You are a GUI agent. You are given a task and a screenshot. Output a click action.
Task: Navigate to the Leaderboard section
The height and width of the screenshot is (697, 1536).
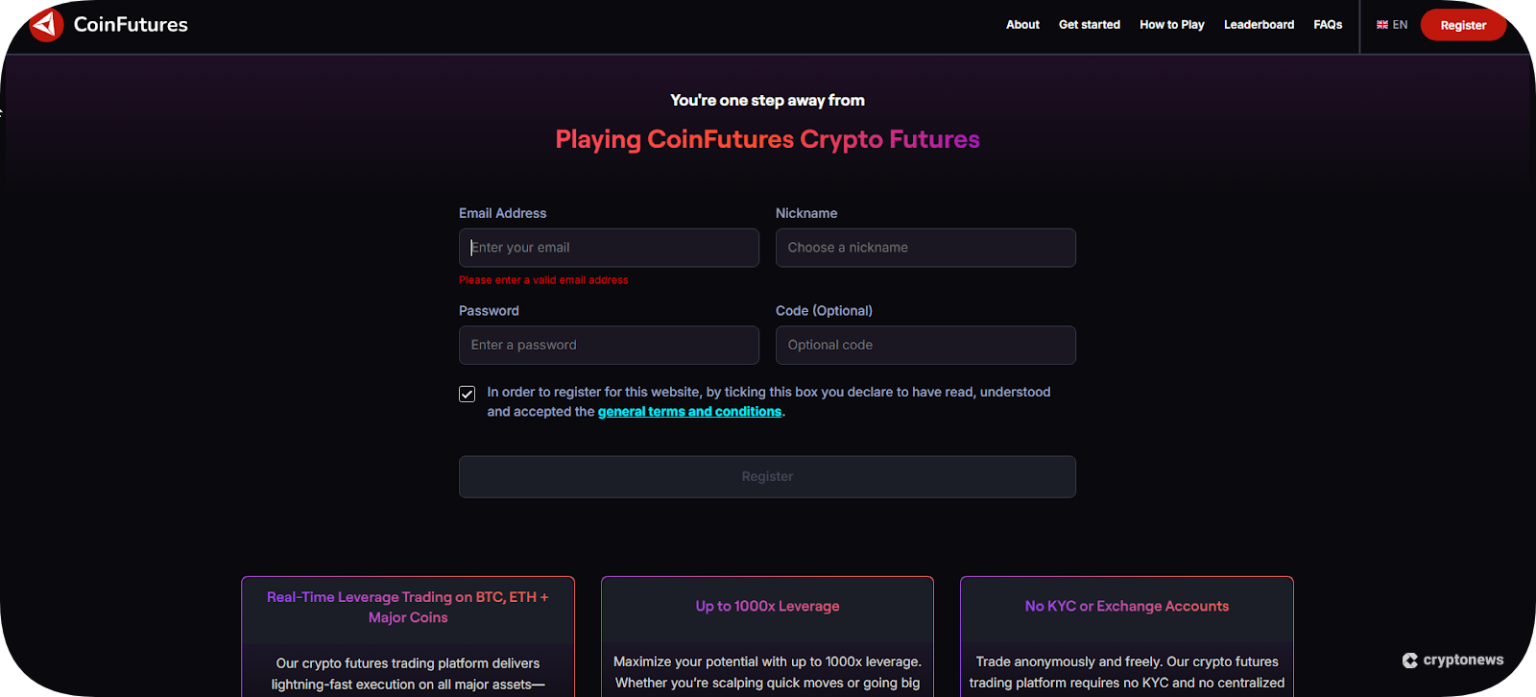[1258, 24]
